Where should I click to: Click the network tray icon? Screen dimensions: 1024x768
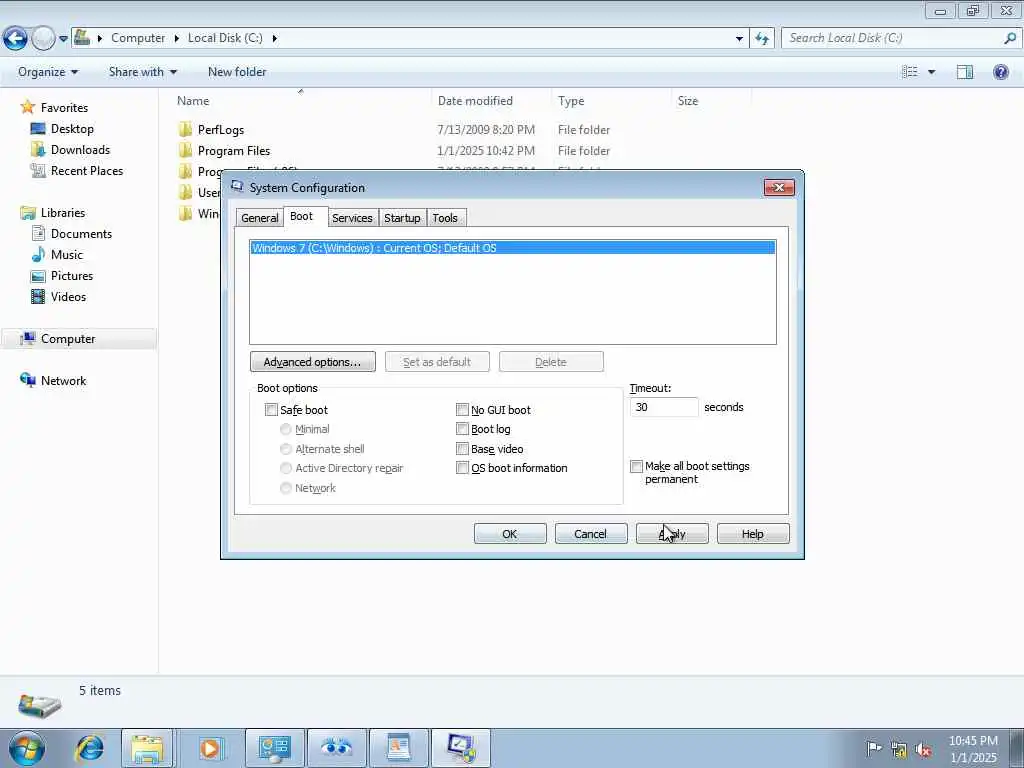[899, 749]
